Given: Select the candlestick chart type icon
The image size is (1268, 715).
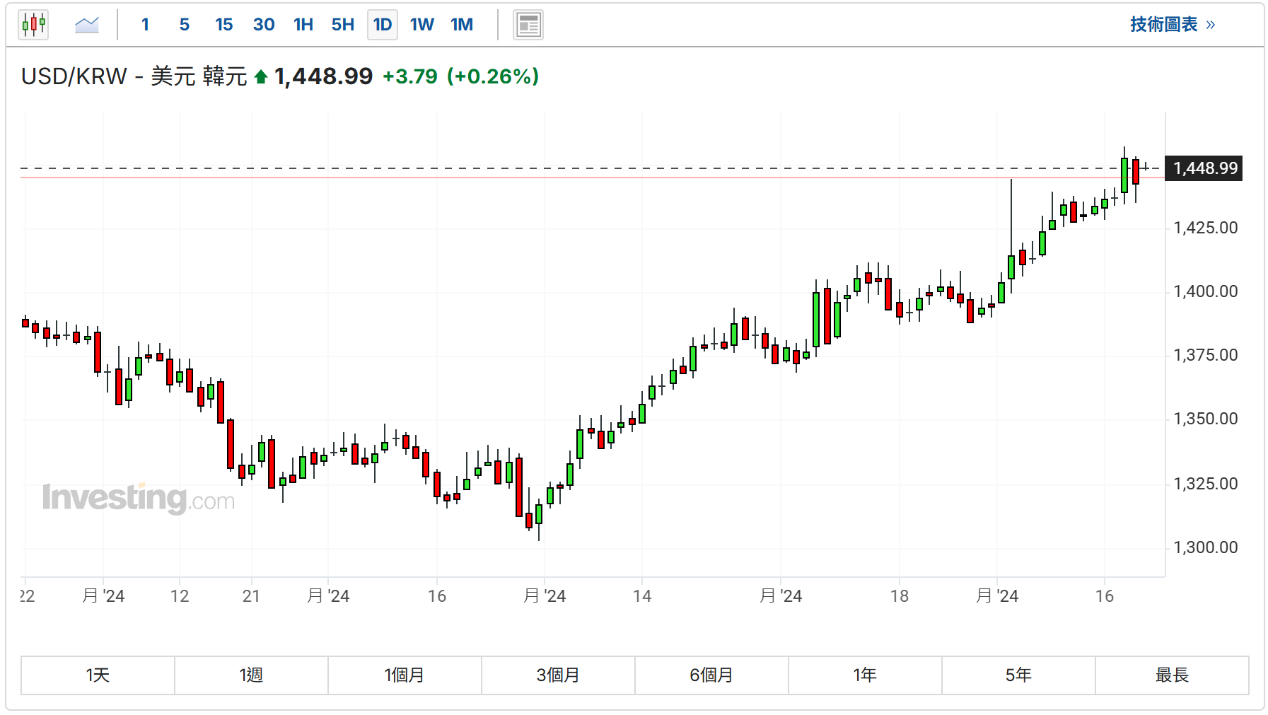Looking at the screenshot, I should click(x=33, y=24).
